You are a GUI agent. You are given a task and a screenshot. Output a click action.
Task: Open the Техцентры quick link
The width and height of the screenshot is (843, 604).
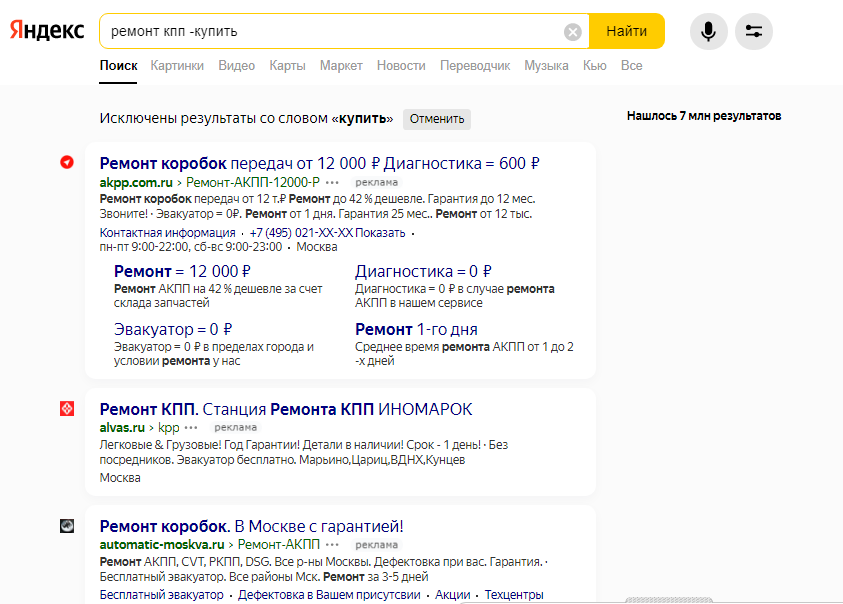click(x=514, y=595)
